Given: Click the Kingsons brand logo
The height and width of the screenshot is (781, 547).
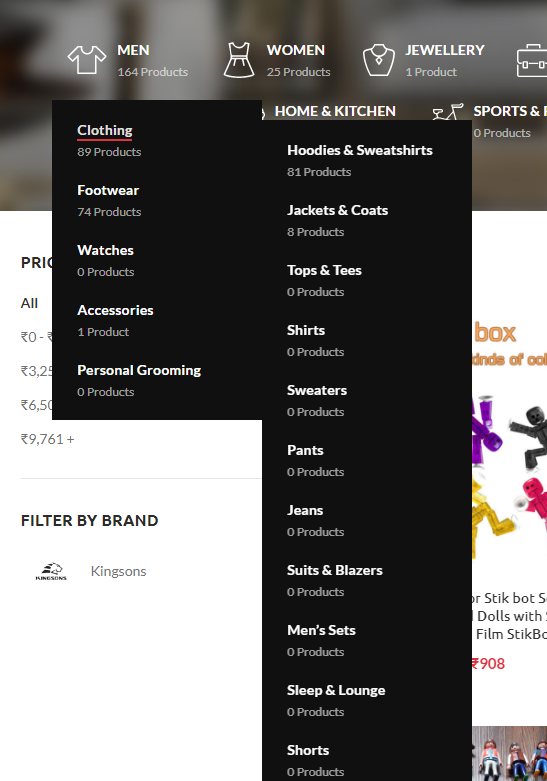Looking at the screenshot, I should pos(51,571).
